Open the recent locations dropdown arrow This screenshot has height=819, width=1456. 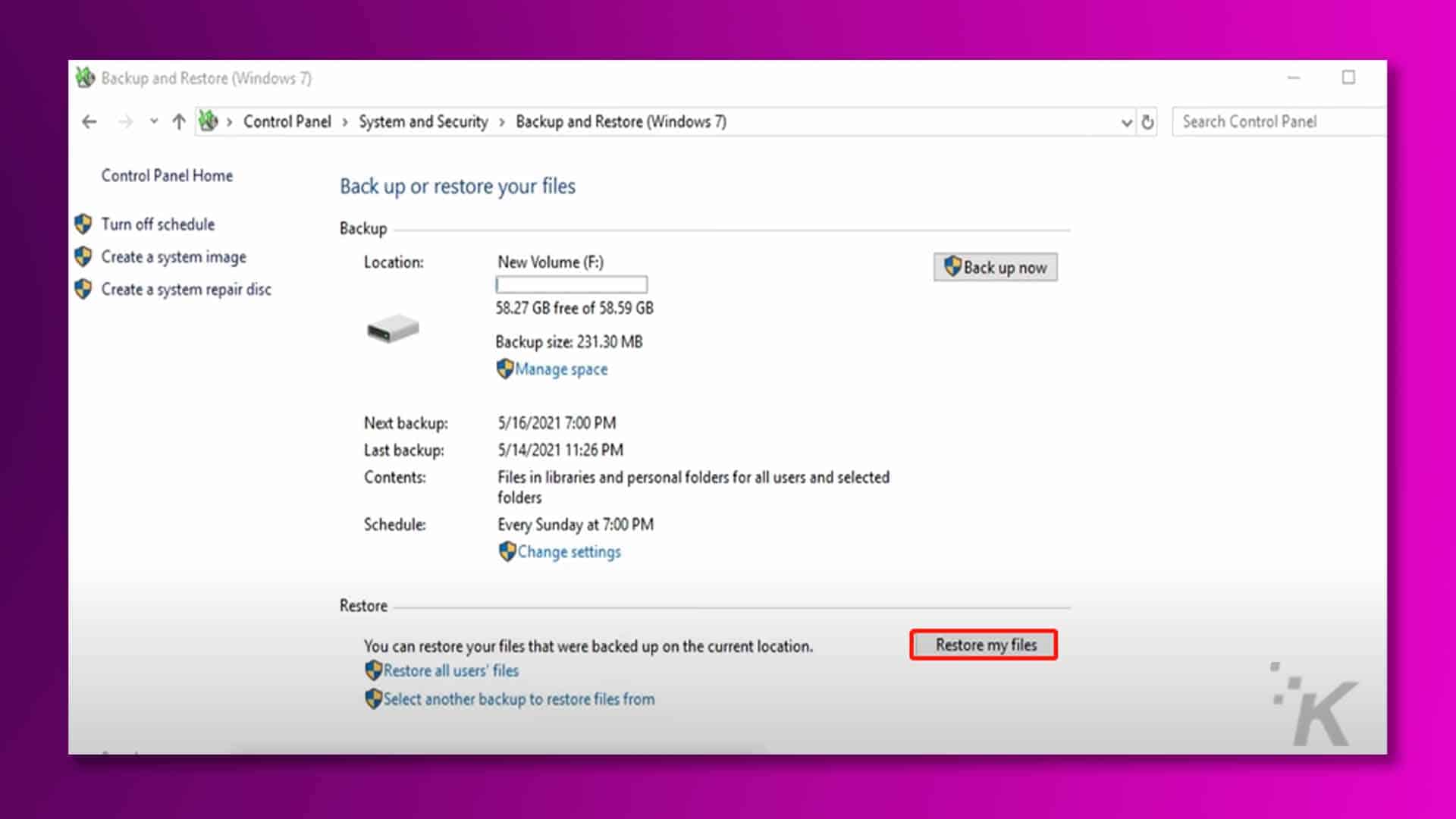click(154, 122)
